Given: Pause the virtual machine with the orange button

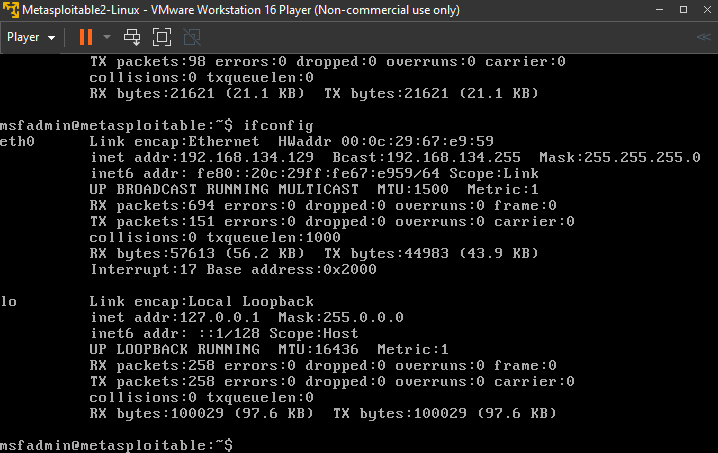Looking at the screenshot, I should click(85, 37).
